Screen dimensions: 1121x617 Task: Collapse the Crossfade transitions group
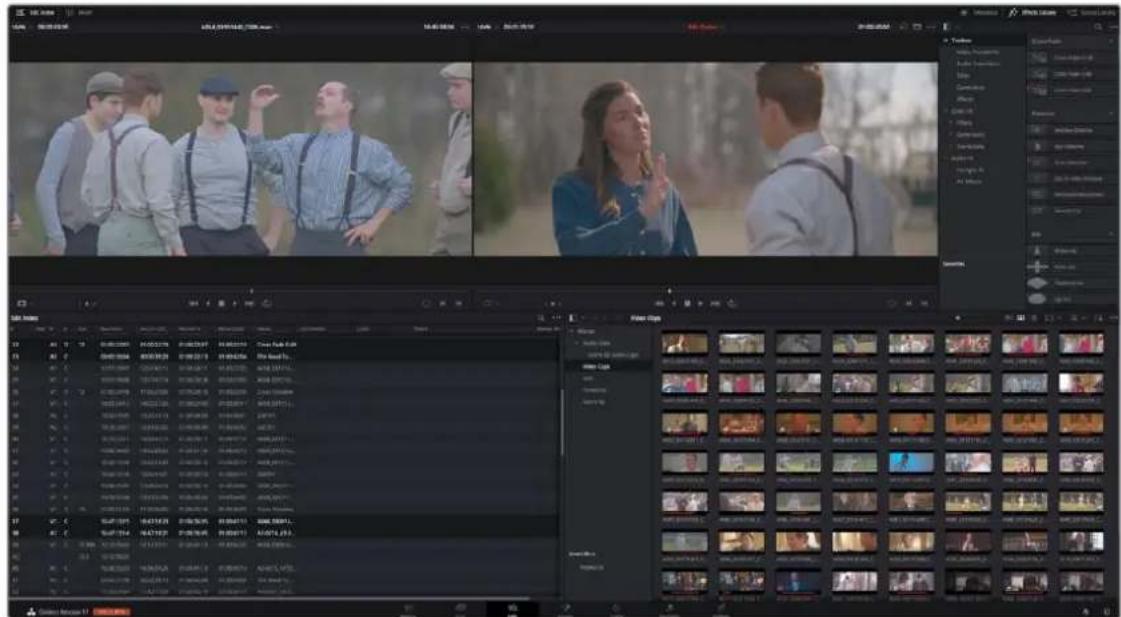pyautogui.click(x=1112, y=41)
